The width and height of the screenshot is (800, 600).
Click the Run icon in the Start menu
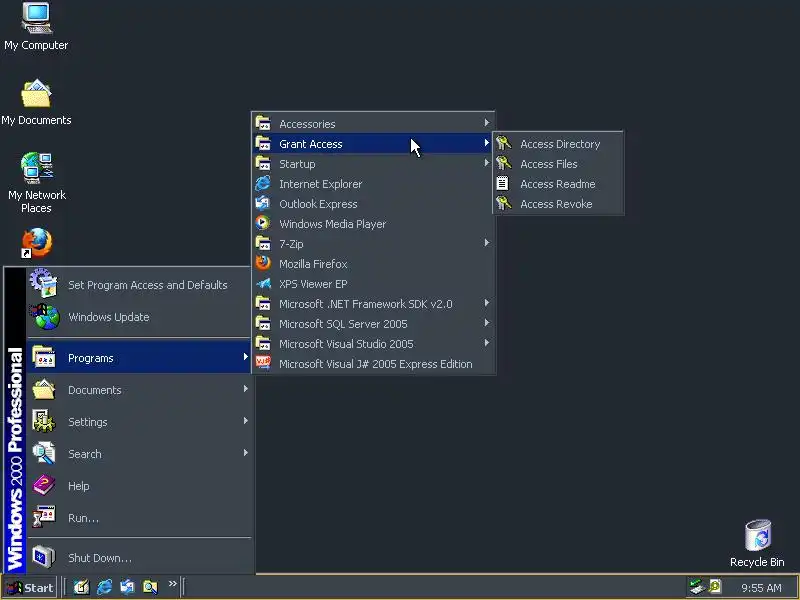point(44,516)
